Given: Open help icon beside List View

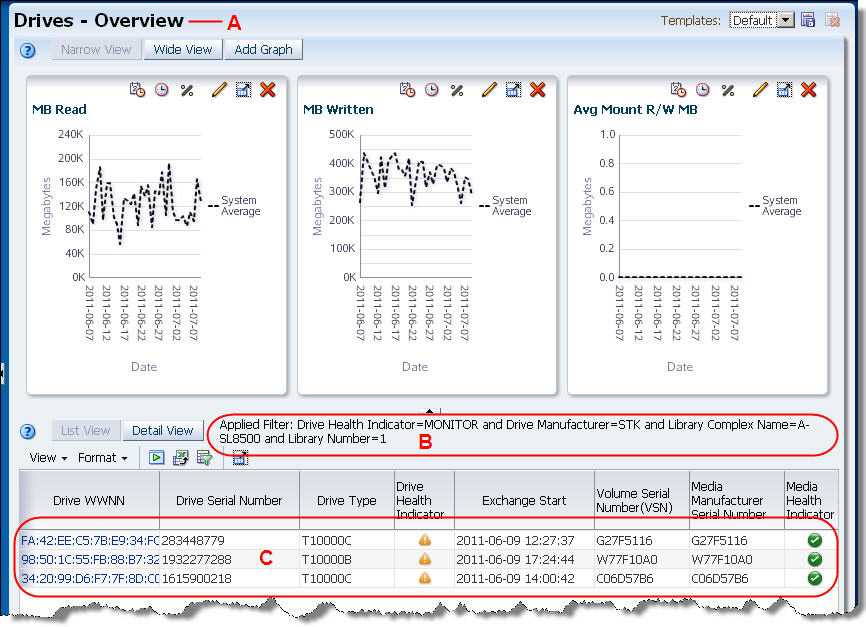Looking at the screenshot, I should (28, 431).
